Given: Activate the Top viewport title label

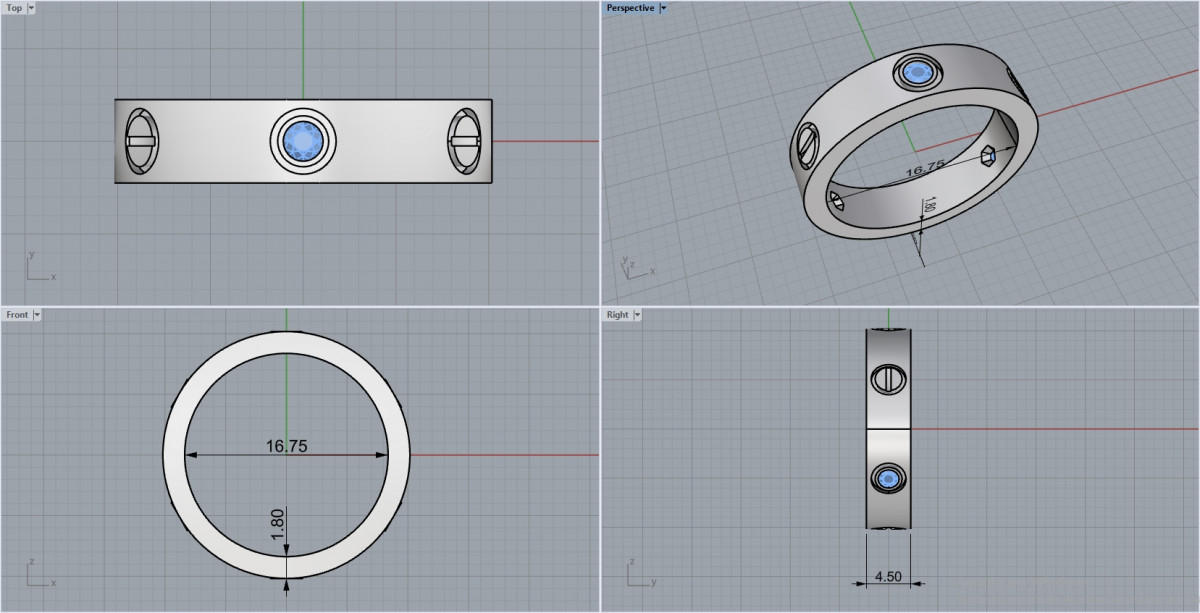Looking at the screenshot, I should (14, 8).
